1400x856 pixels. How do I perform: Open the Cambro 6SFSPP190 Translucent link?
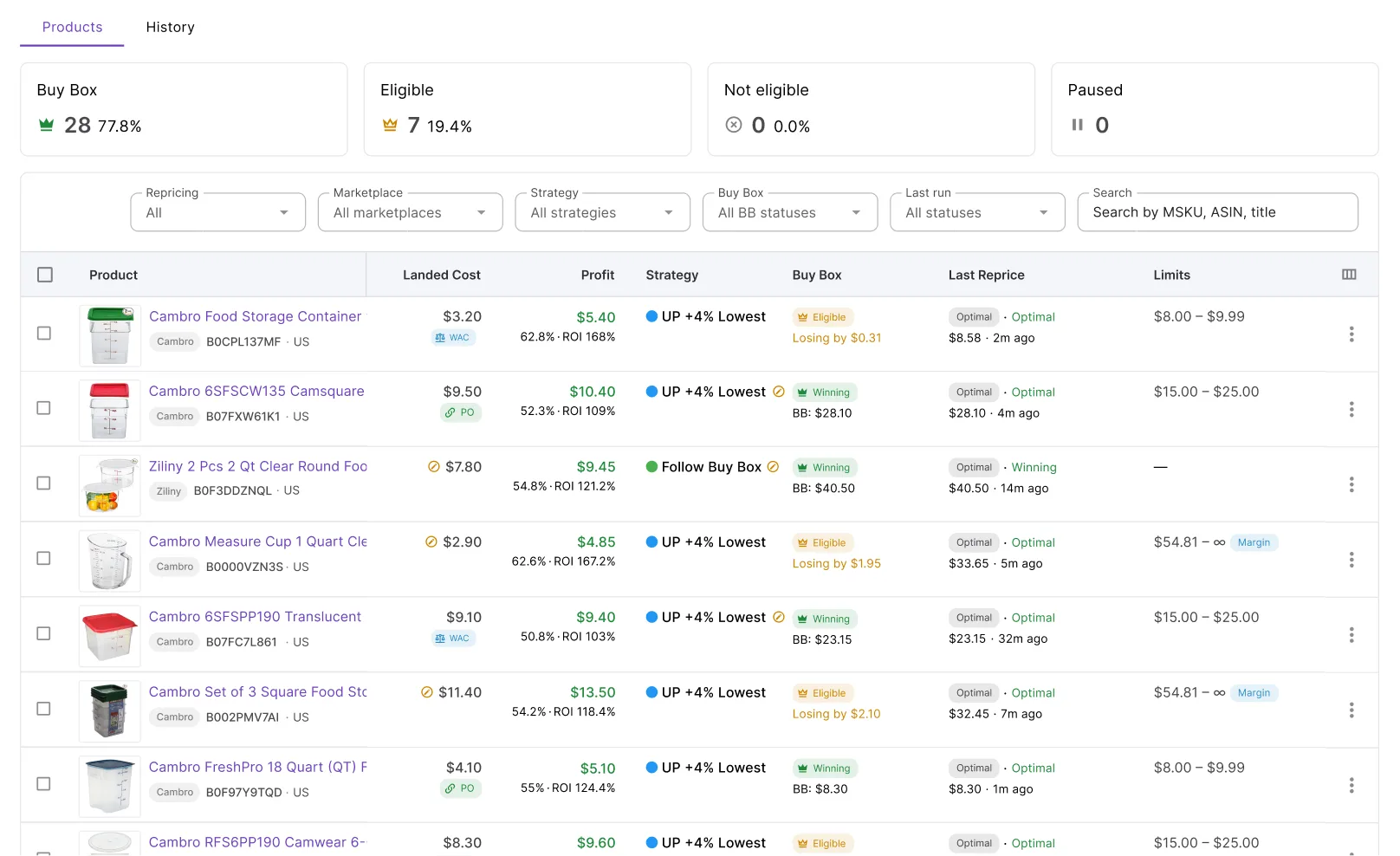(x=255, y=617)
